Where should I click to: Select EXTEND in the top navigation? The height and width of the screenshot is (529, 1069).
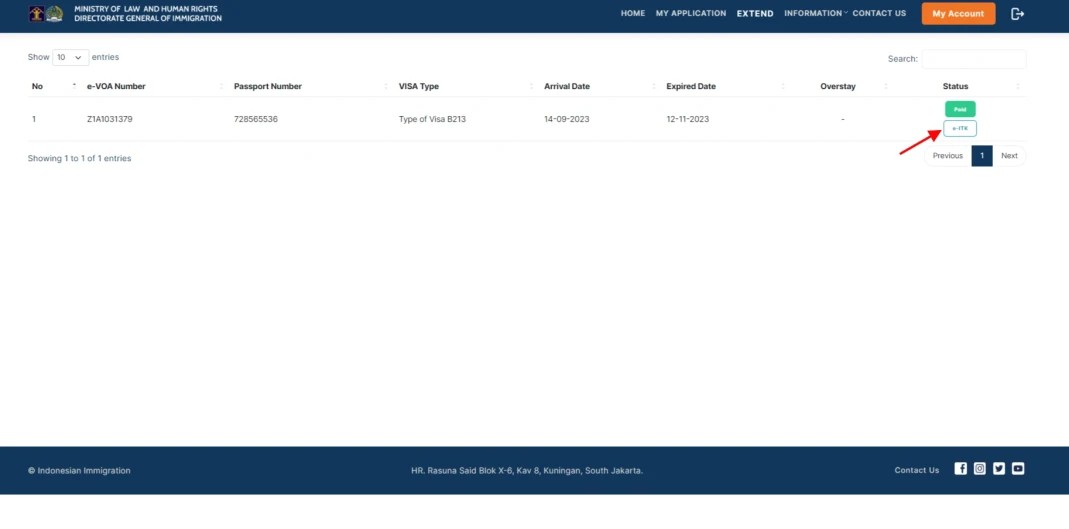755,14
